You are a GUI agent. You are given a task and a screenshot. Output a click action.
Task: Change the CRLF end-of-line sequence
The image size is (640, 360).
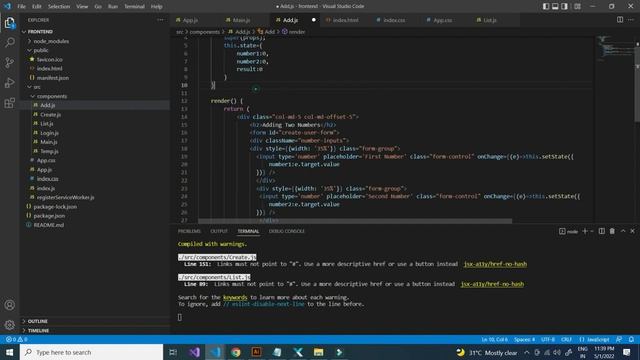coord(566,339)
